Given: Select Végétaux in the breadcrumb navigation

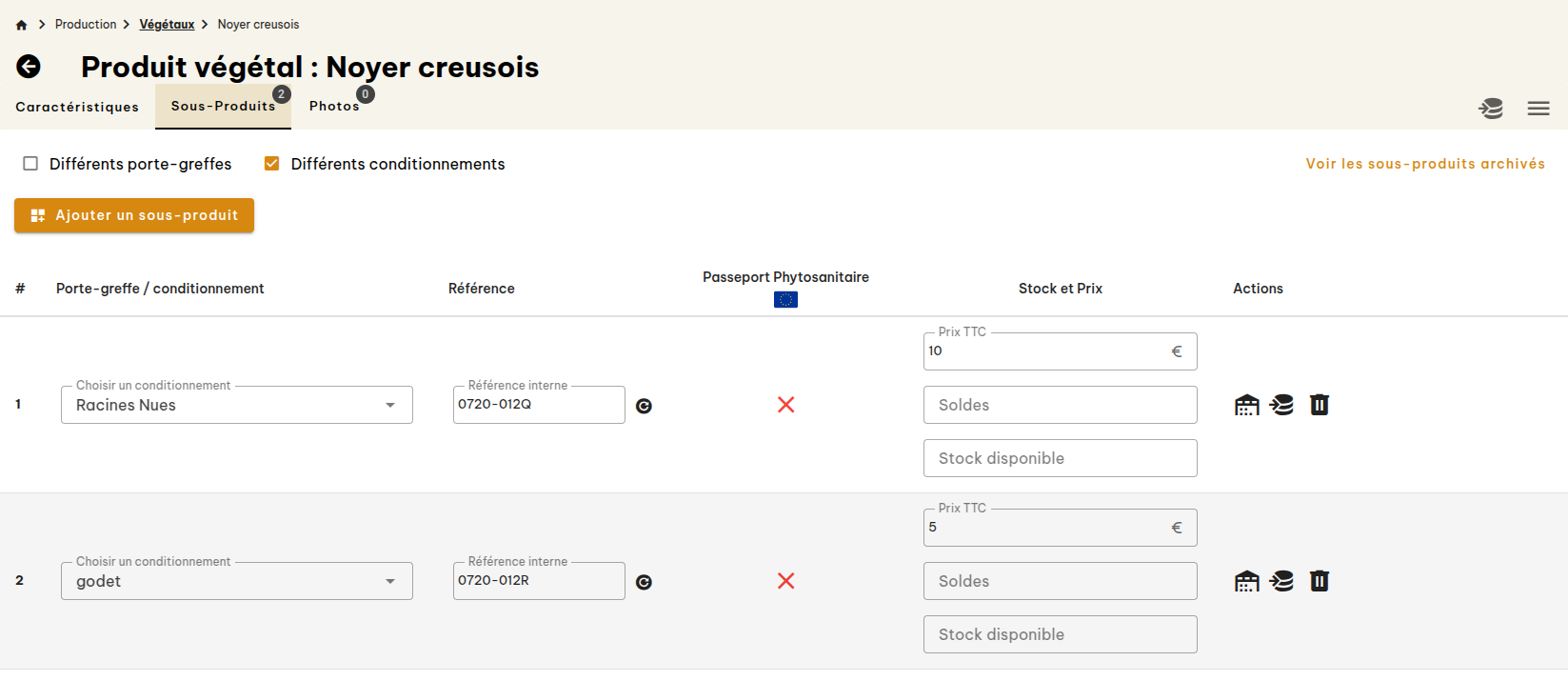Looking at the screenshot, I should point(167,23).
